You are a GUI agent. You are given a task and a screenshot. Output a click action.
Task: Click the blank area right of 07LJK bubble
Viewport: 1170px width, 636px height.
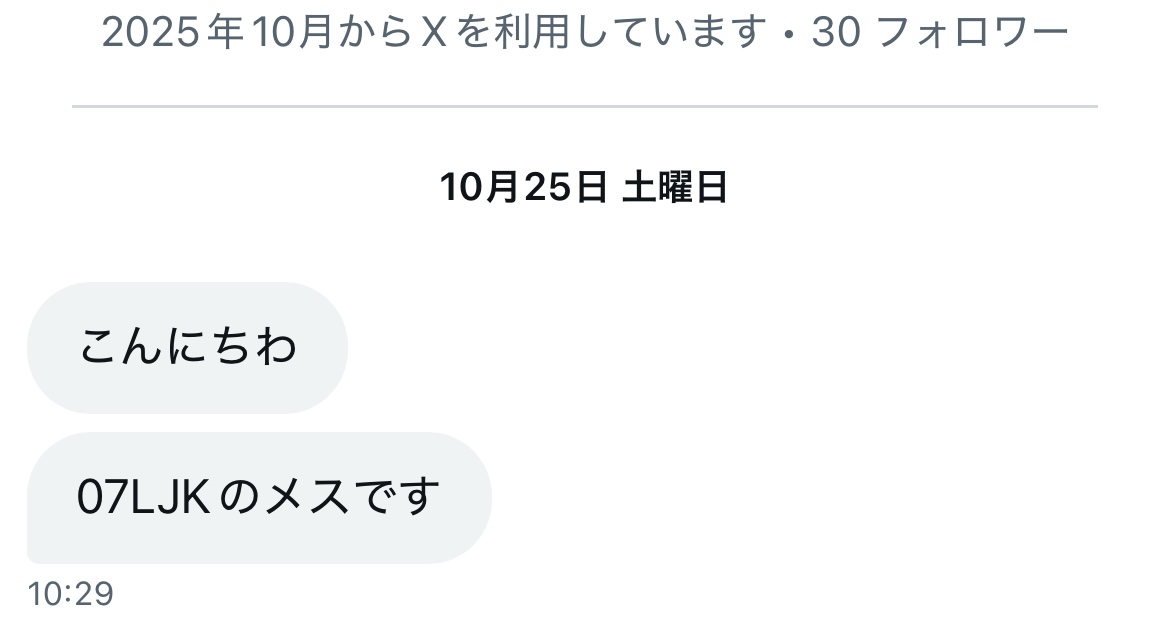(821, 497)
